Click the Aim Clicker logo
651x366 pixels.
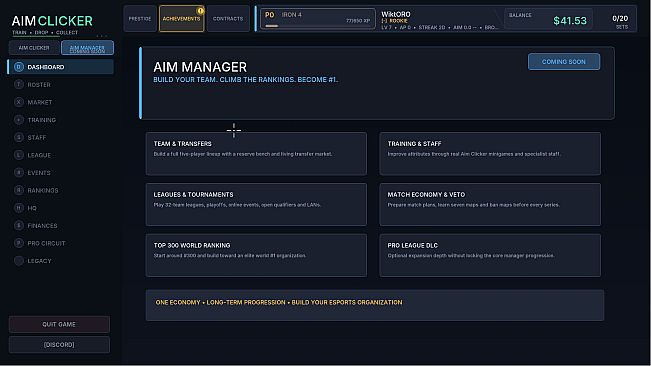(52, 21)
